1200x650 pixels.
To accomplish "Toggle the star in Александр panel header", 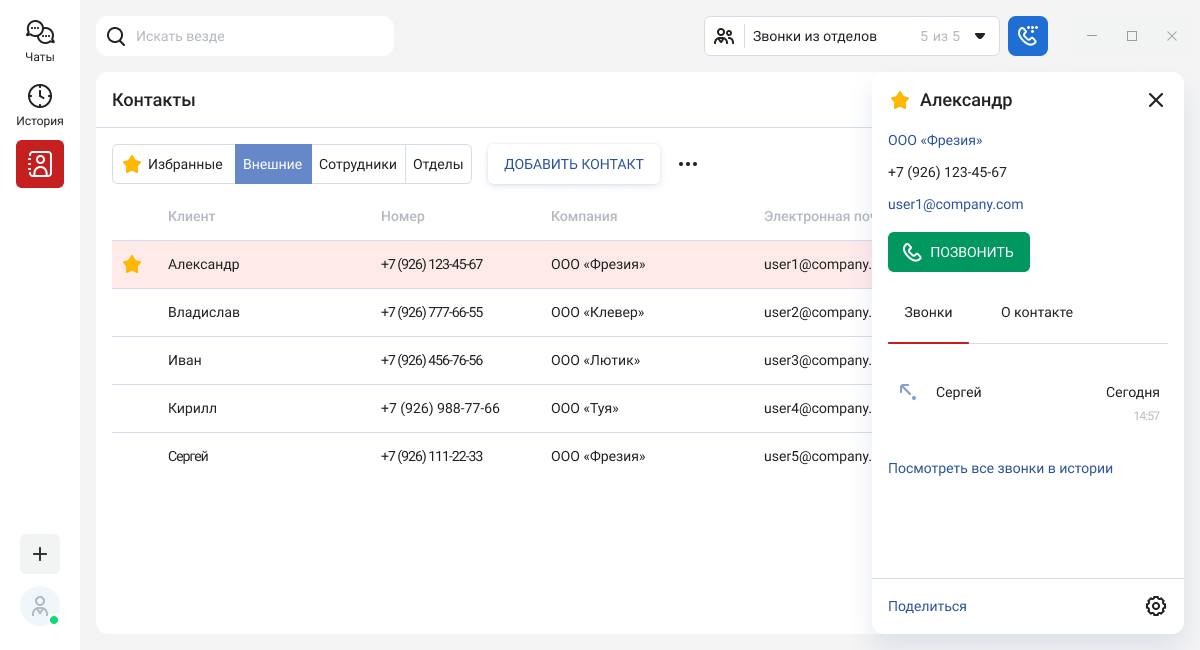I will (900, 100).
